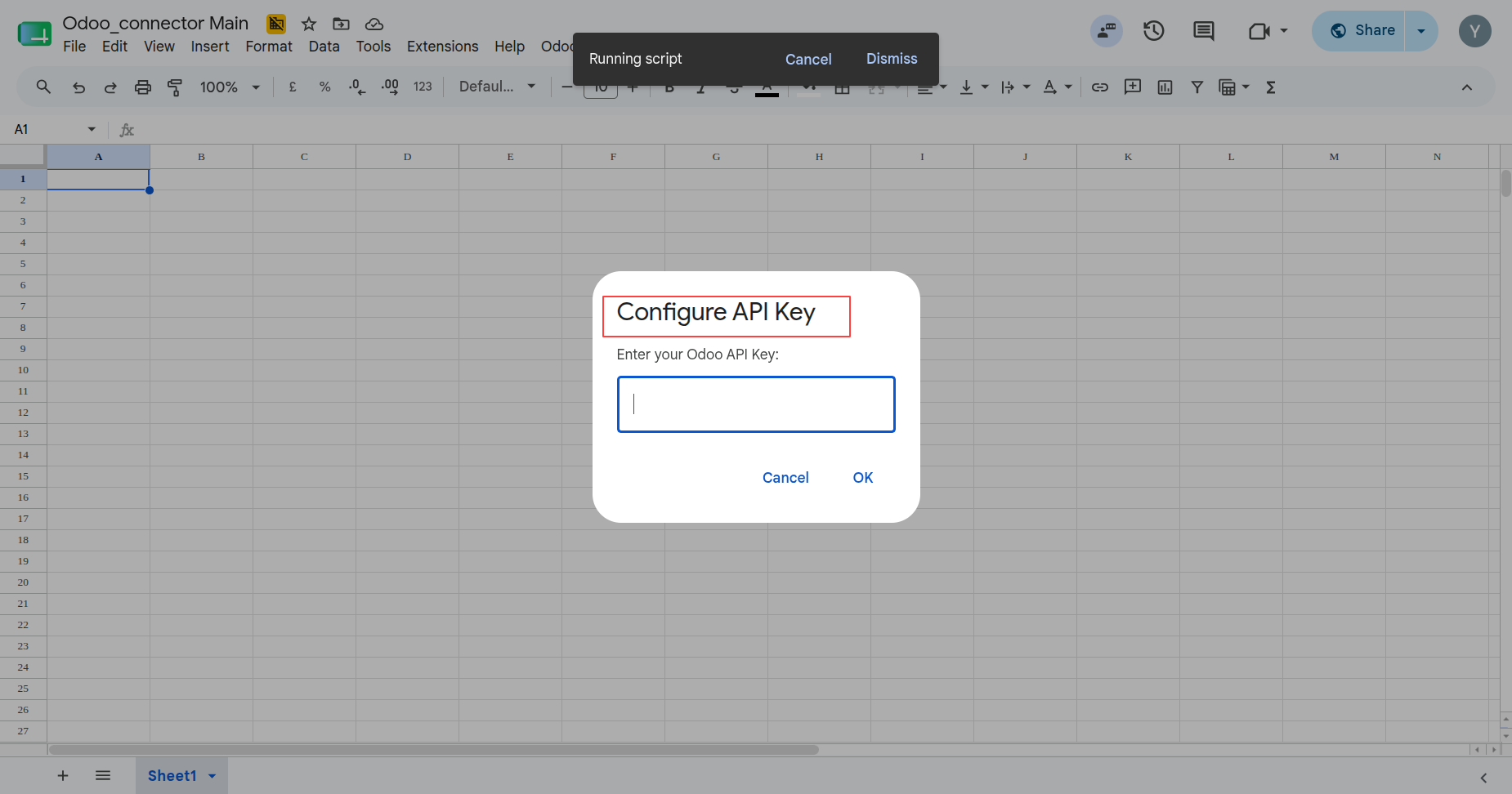Open the Share options dropdown arrow
The image size is (1512, 794).
(1421, 31)
